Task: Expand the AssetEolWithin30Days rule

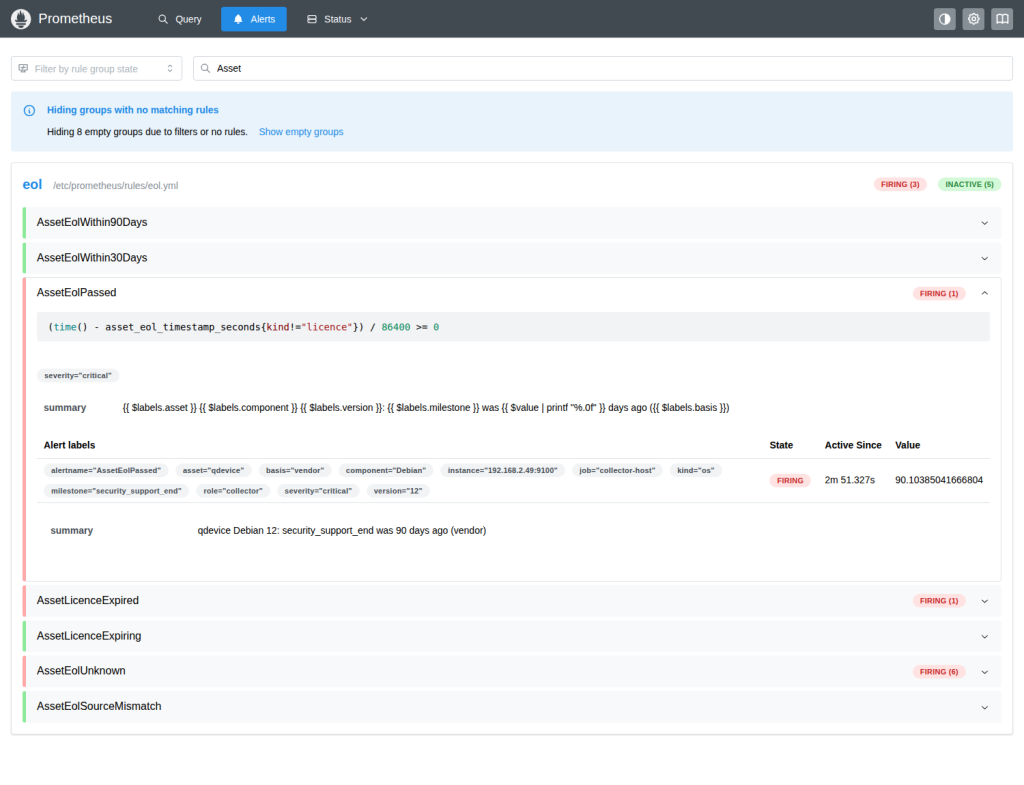Action: 512,258
